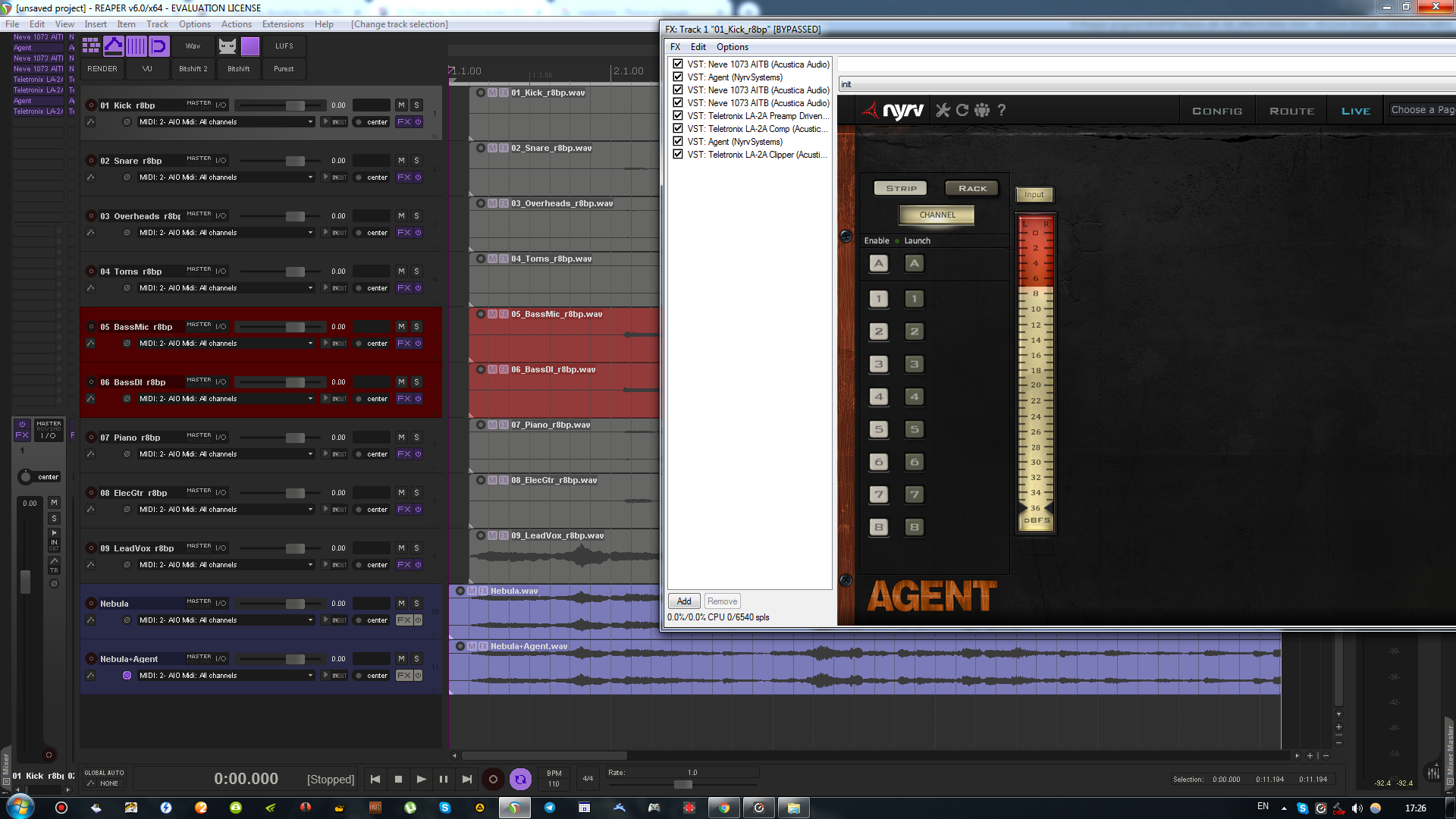Viewport: 1456px width, 819px height.
Task: Click the purple grid toolbar icon
Action: [x=91, y=46]
